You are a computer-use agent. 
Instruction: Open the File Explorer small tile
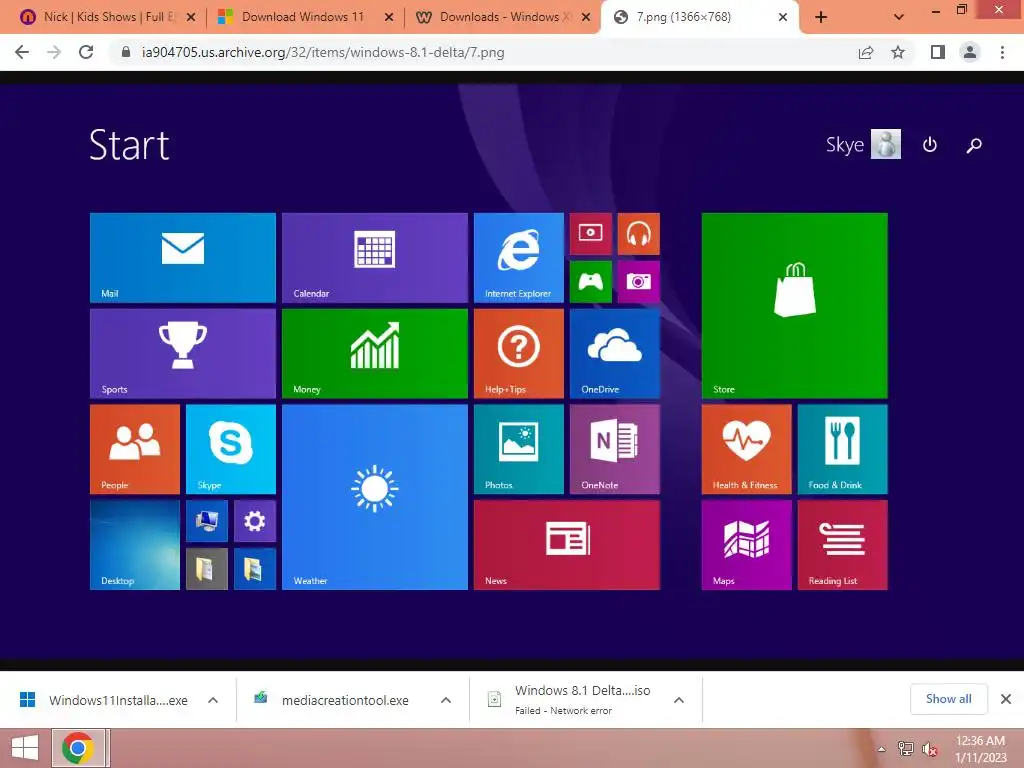click(255, 569)
